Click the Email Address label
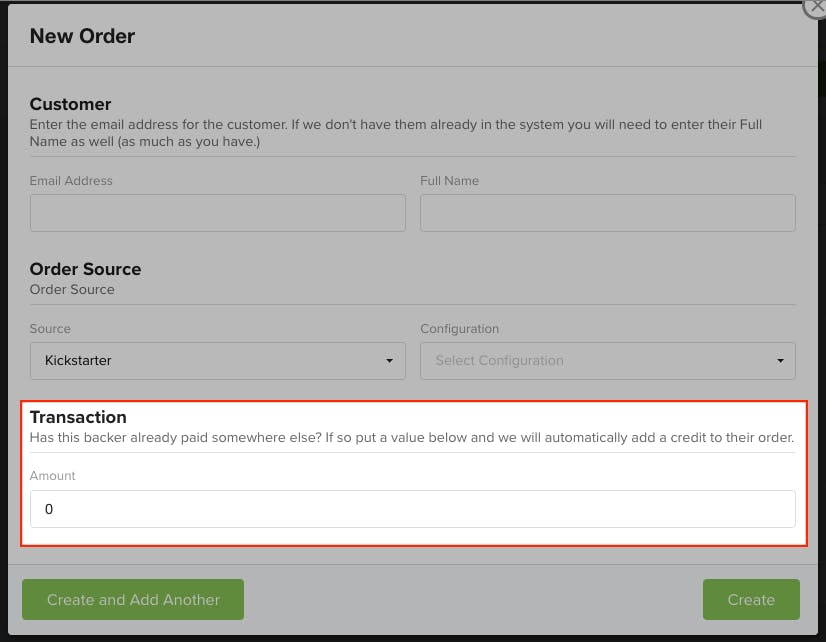The image size is (826, 642). 71,181
